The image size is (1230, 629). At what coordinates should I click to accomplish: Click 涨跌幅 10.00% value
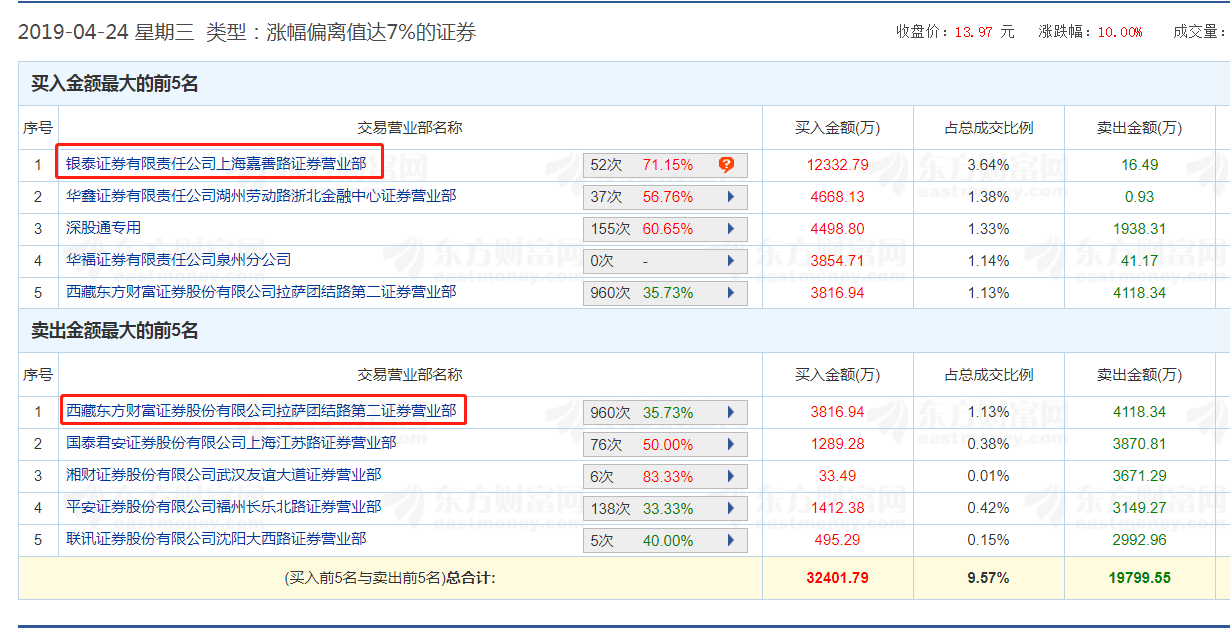click(1120, 32)
